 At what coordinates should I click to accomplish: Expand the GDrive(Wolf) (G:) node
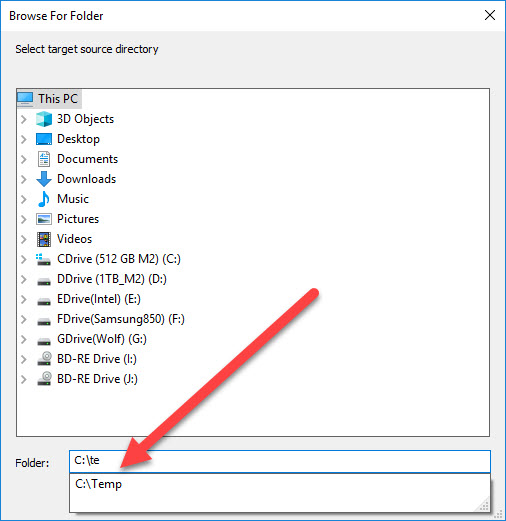click(24, 339)
